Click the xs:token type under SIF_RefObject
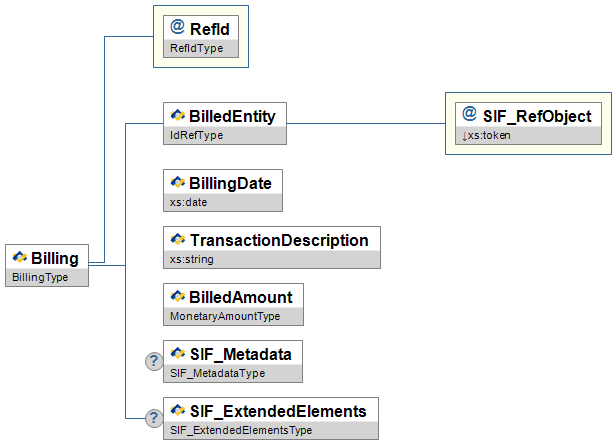 (x=487, y=135)
